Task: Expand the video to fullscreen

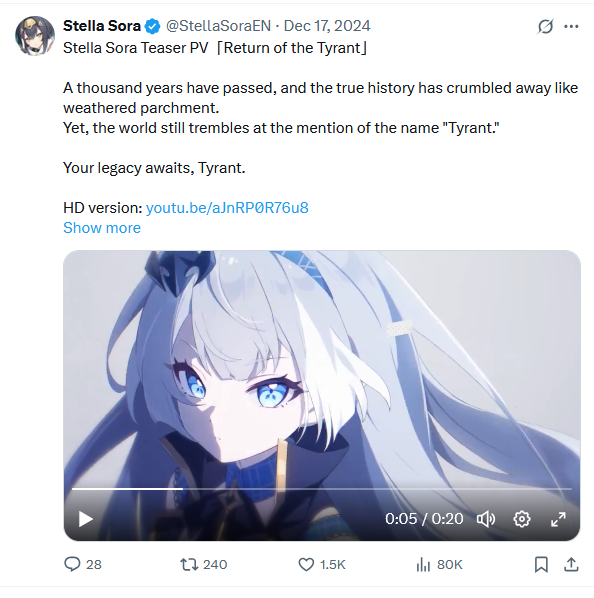Action: click(558, 519)
